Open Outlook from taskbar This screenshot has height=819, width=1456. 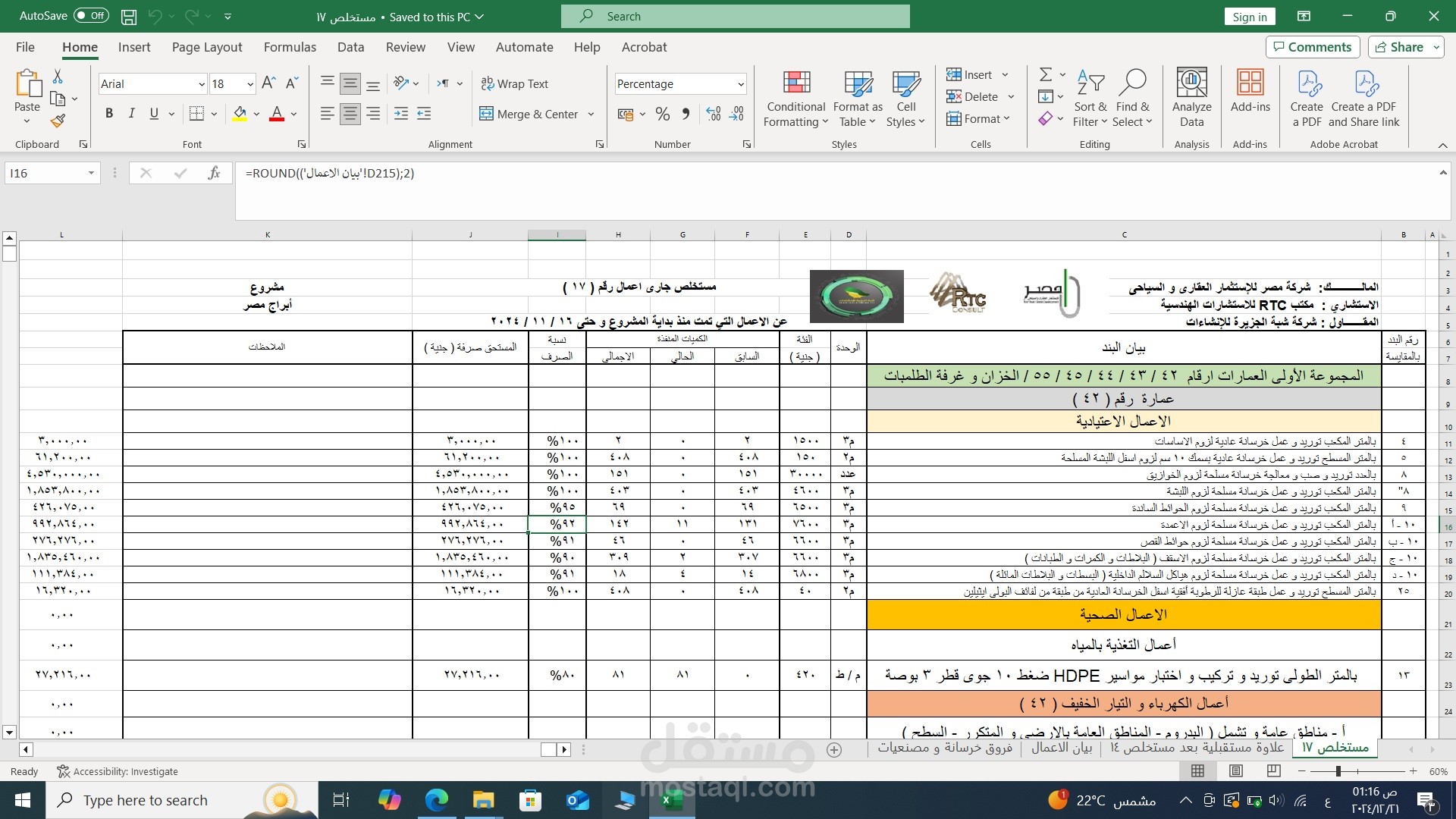click(577, 800)
